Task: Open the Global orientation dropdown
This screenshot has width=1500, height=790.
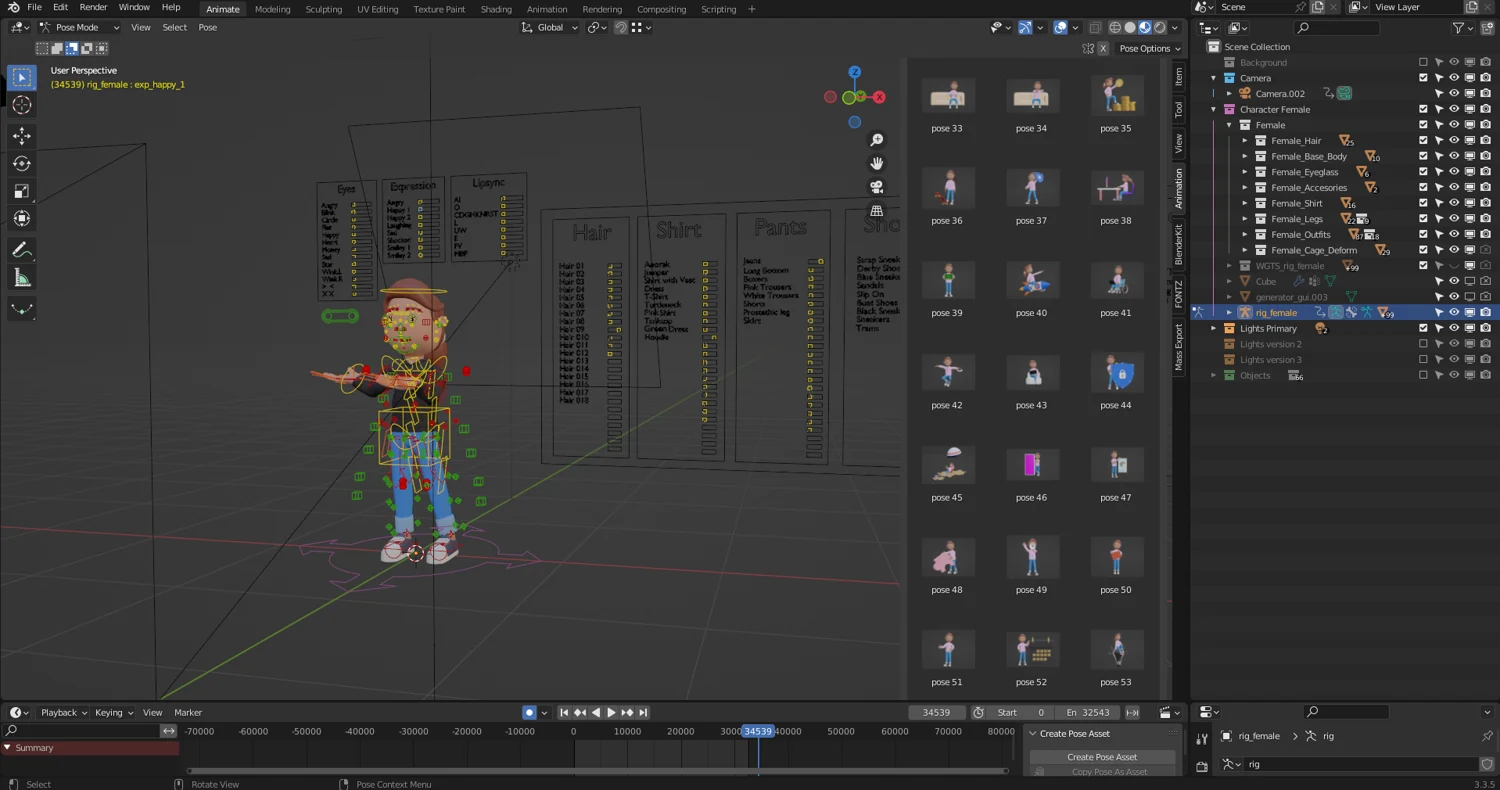Action: [x=550, y=27]
